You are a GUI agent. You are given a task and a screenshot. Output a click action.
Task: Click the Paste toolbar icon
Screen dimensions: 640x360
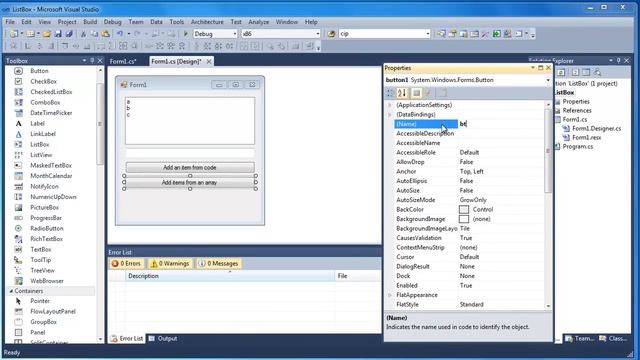pos(105,34)
